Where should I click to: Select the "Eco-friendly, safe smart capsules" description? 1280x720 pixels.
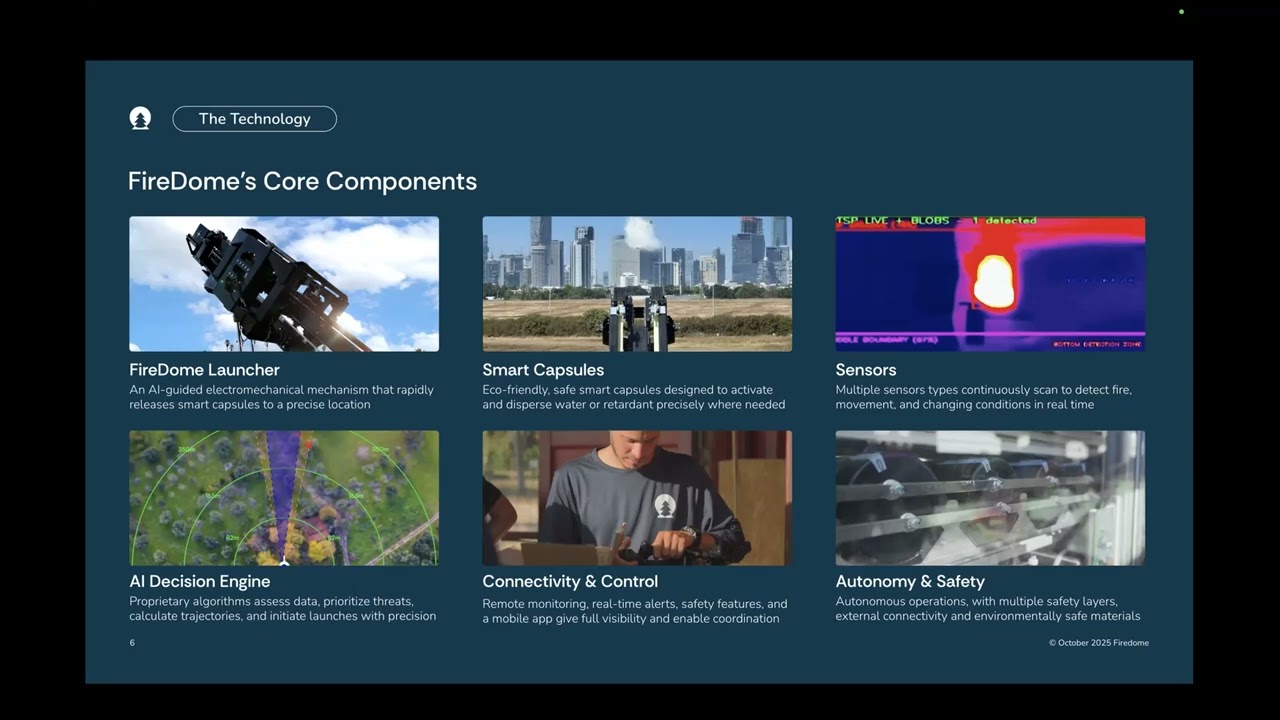click(634, 397)
